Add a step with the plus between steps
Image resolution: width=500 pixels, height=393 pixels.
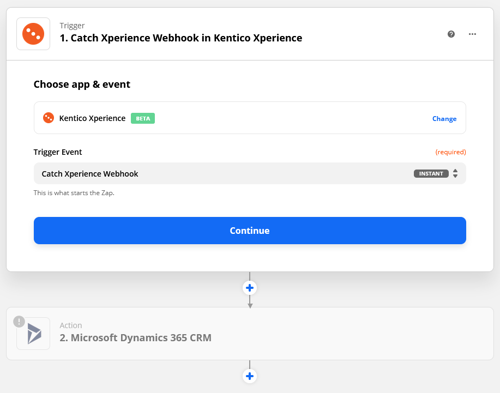point(250,288)
